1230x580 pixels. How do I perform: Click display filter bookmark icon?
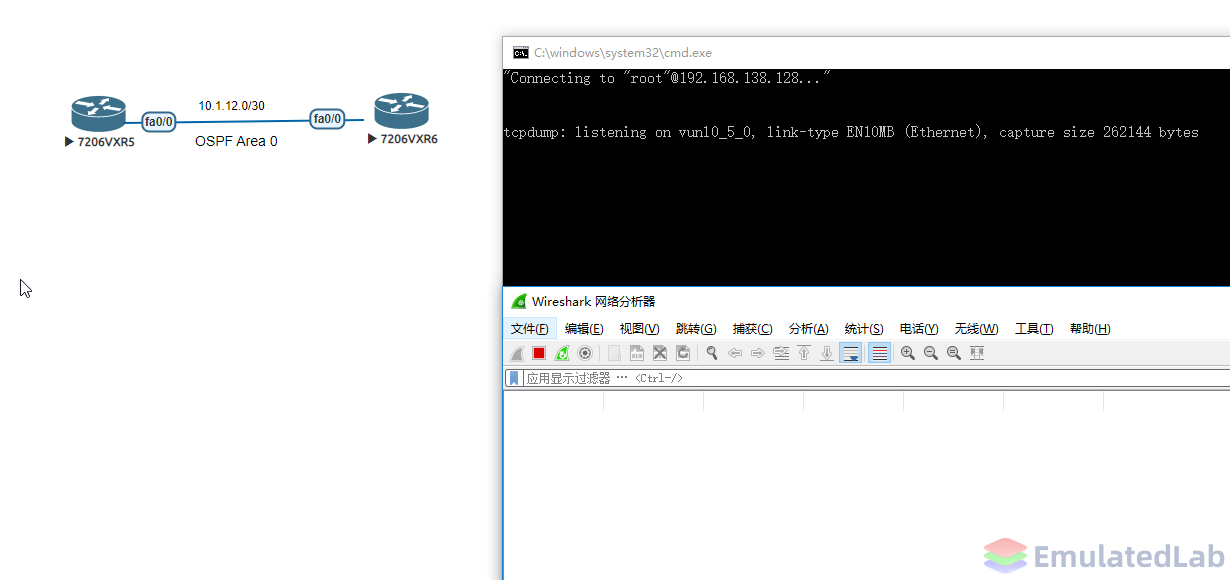coord(514,378)
